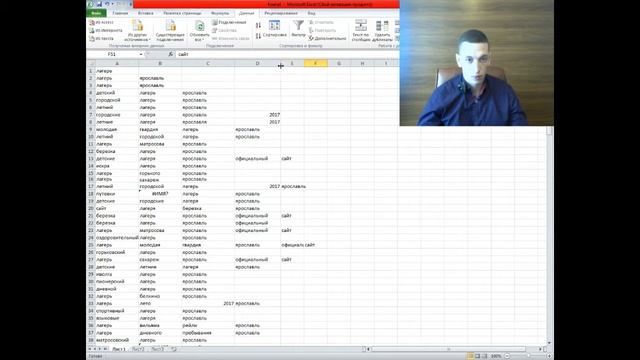
Task: Click the horizontal scrollbar thumb
Action: (448, 349)
